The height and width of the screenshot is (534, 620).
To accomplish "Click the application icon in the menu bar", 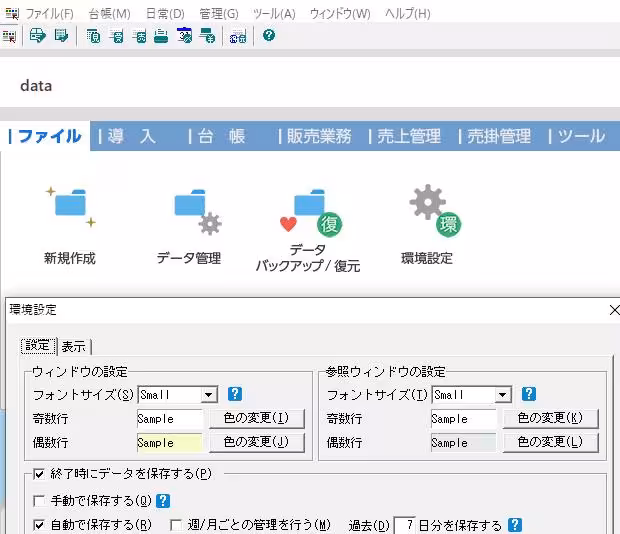I will pyautogui.click(x=12, y=14).
